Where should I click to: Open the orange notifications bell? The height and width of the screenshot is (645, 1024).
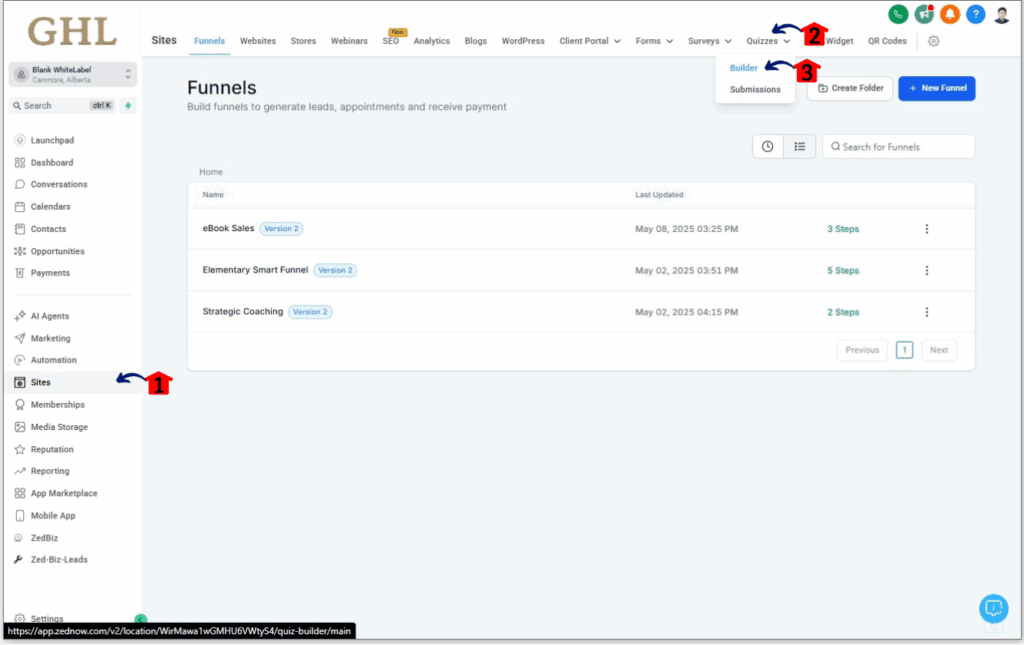click(x=950, y=14)
